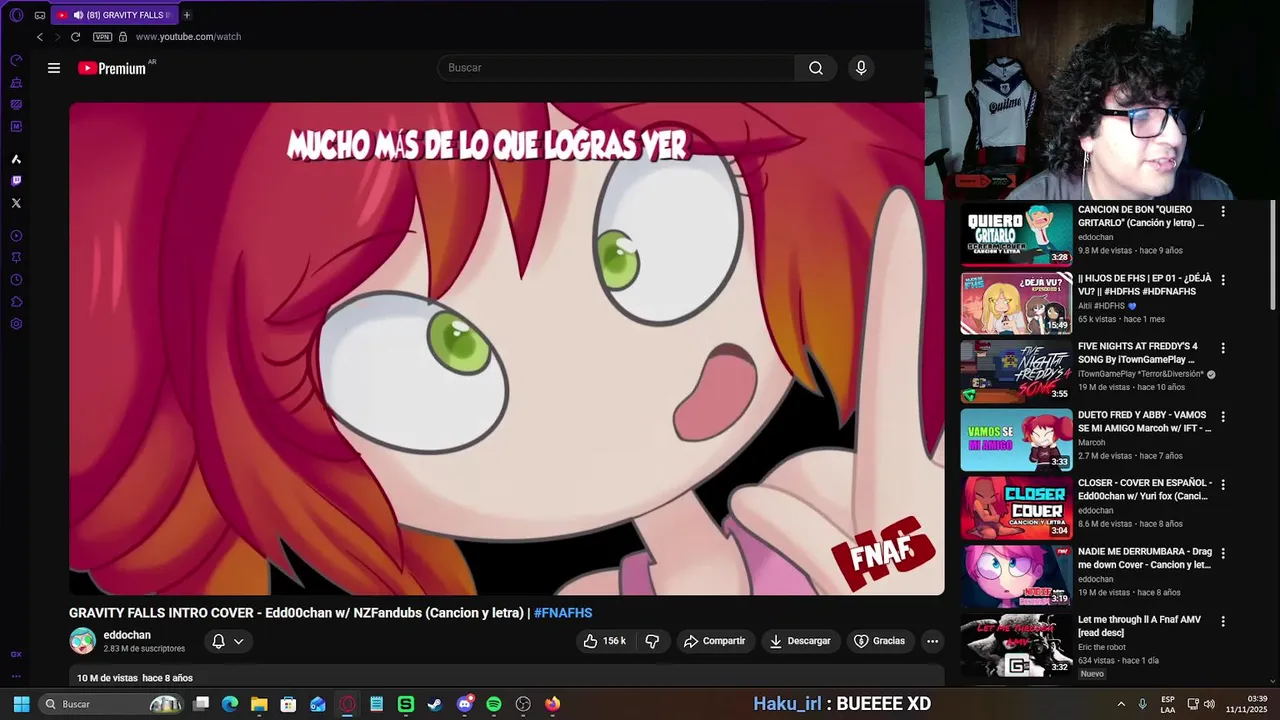Open the CLOSER COVER video thumbnail
This screenshot has width=1280, height=720.
pyautogui.click(x=1016, y=507)
